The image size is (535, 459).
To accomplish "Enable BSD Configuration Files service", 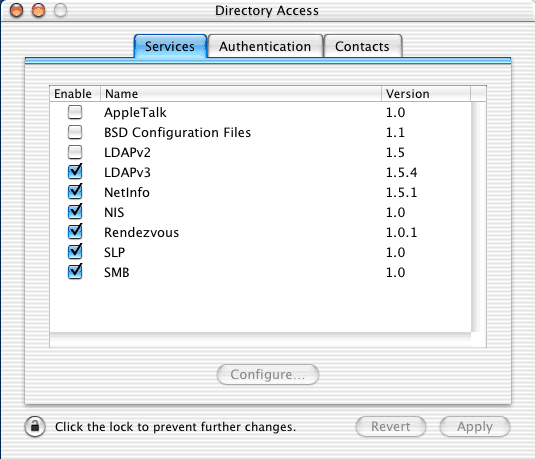I will (x=75, y=132).
